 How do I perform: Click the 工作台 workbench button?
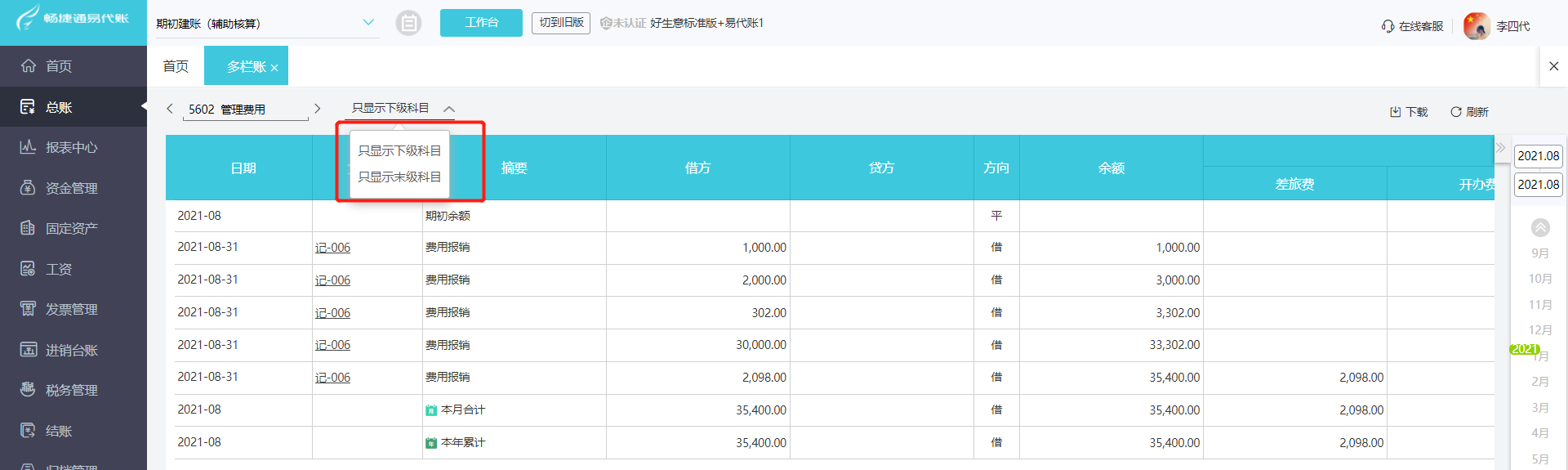(481, 23)
